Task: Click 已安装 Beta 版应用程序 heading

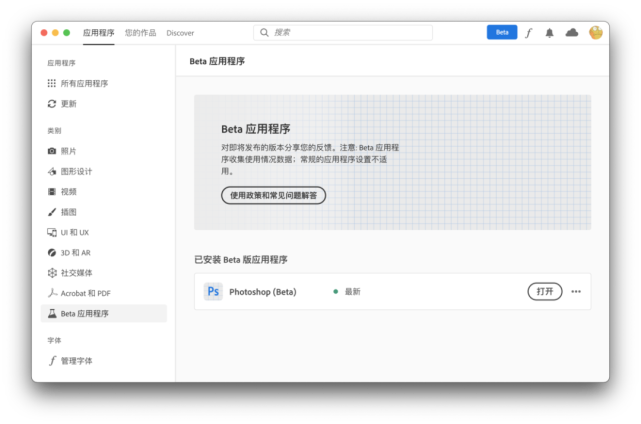Action: click(x=241, y=260)
